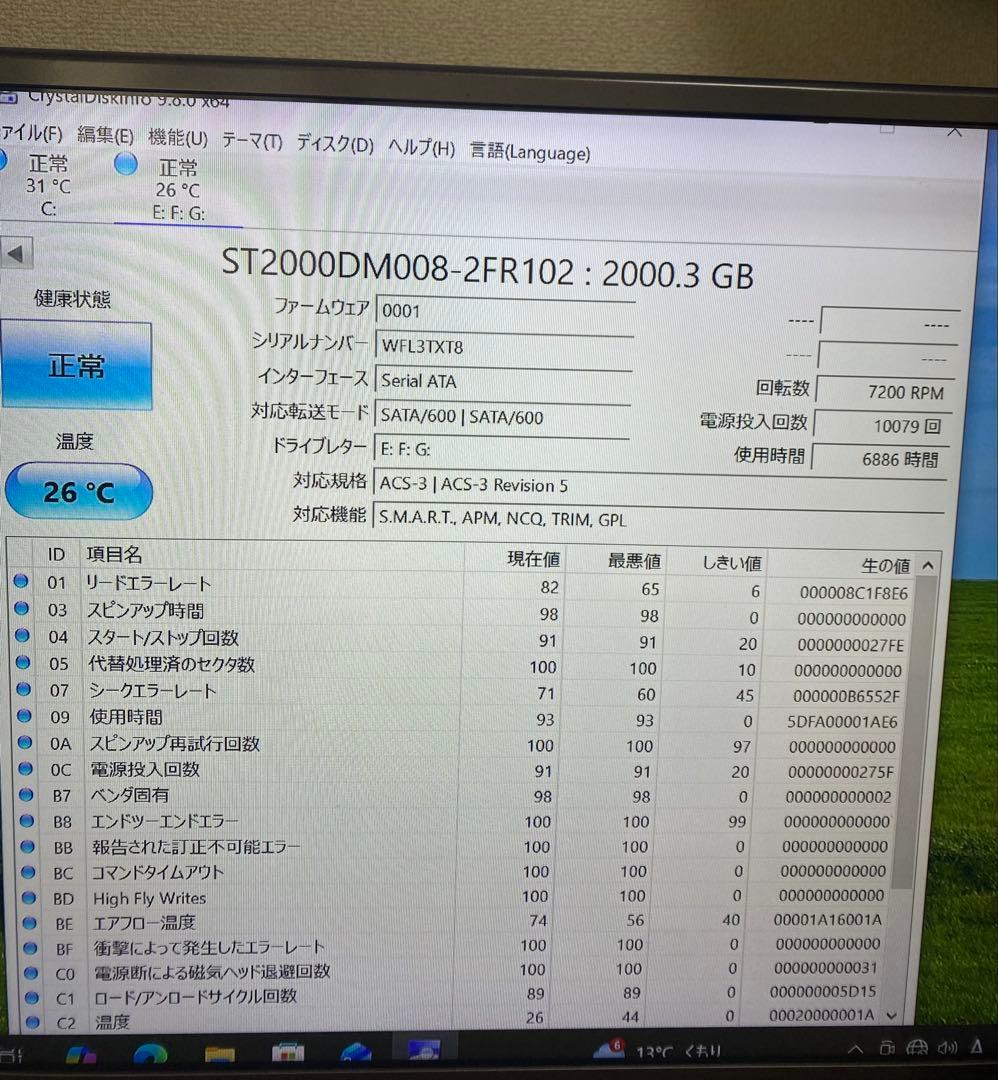Screen dimensions: 998x1080
Task: Click status dot for ID BE エアフロー温度
Action: [x=30, y=922]
